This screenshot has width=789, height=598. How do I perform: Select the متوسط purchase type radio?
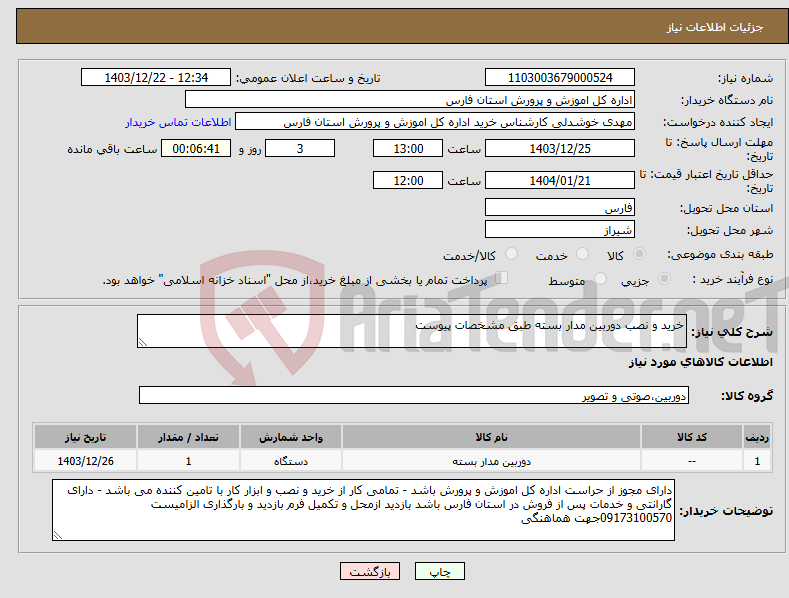coord(600,278)
